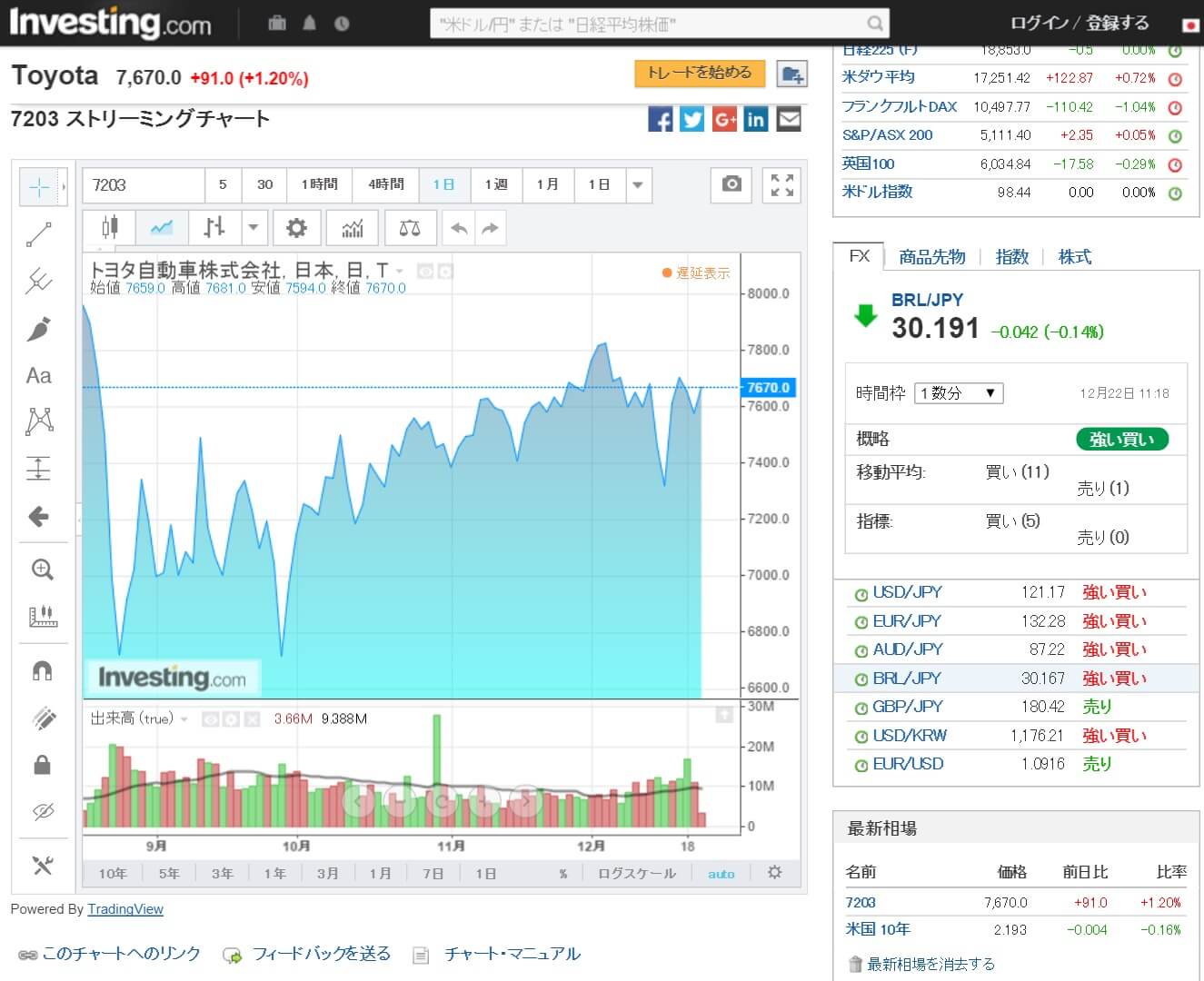Open the chart settings gear

pos(296,227)
